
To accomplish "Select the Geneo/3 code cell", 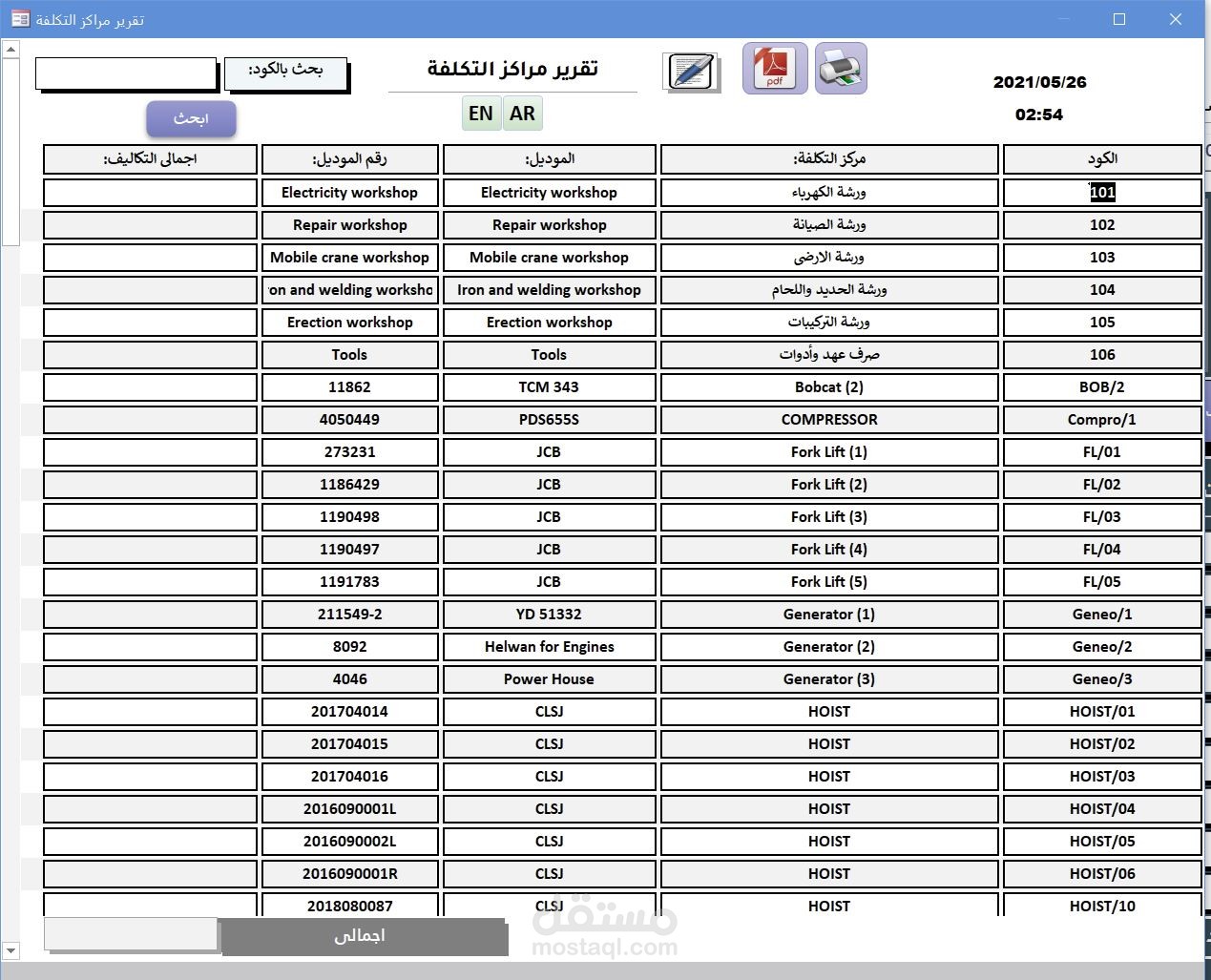I will point(1102,678).
